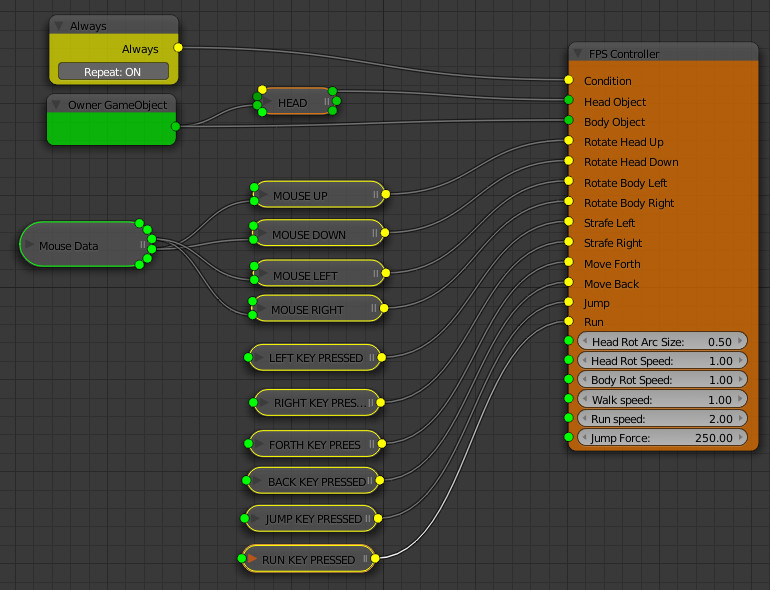
Task: Select the MOUSE DOWN node
Action: [309, 235]
